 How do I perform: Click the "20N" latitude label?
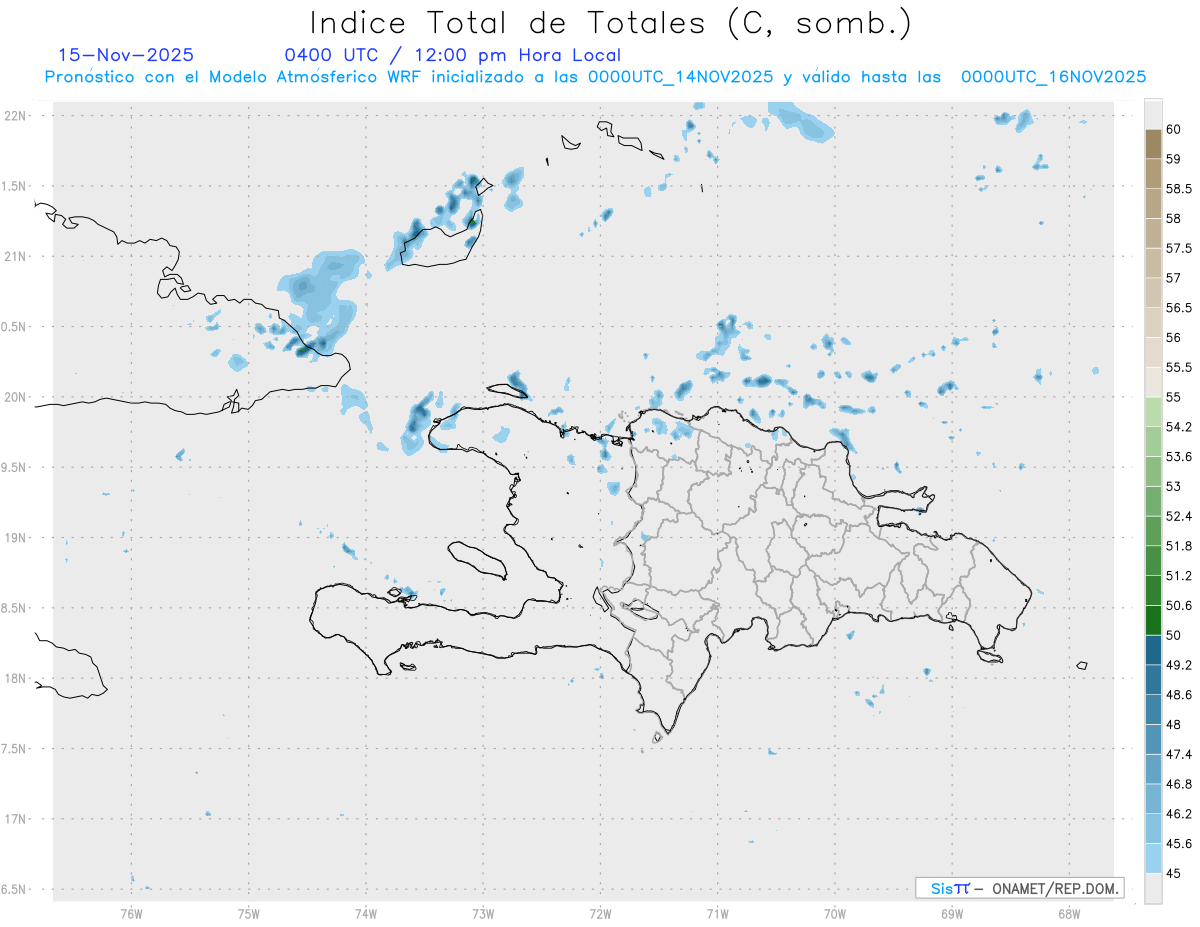coord(17,397)
